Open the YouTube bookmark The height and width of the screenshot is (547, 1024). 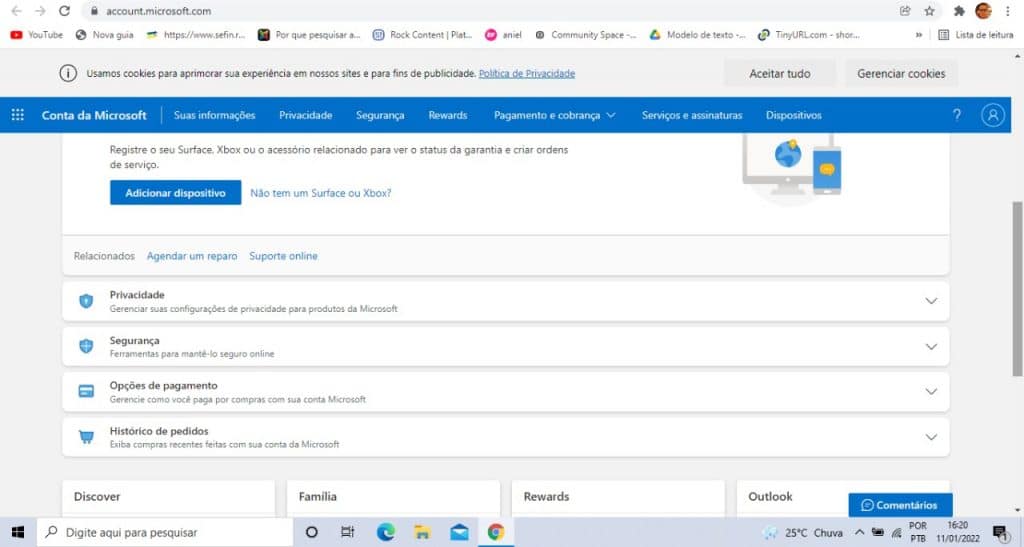click(x=37, y=35)
